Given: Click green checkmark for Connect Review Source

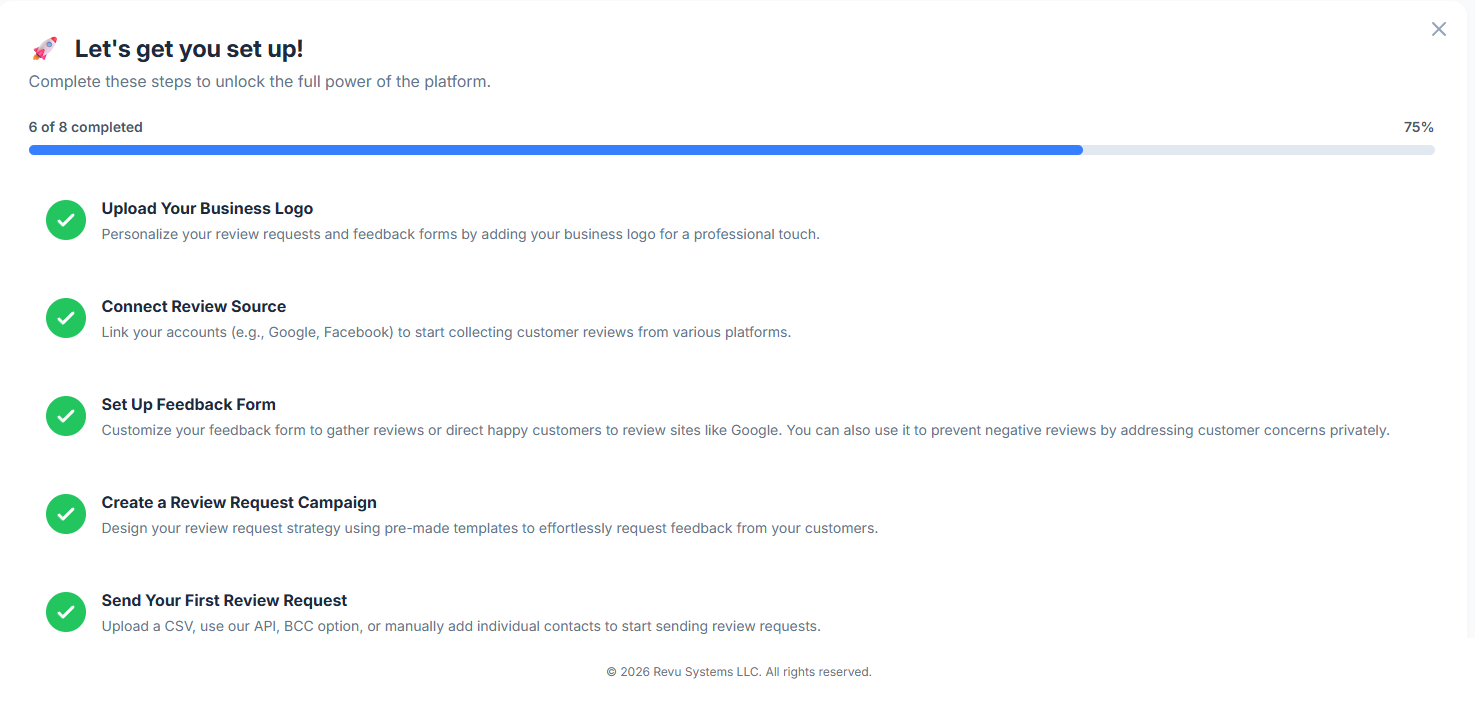Looking at the screenshot, I should point(66,318).
